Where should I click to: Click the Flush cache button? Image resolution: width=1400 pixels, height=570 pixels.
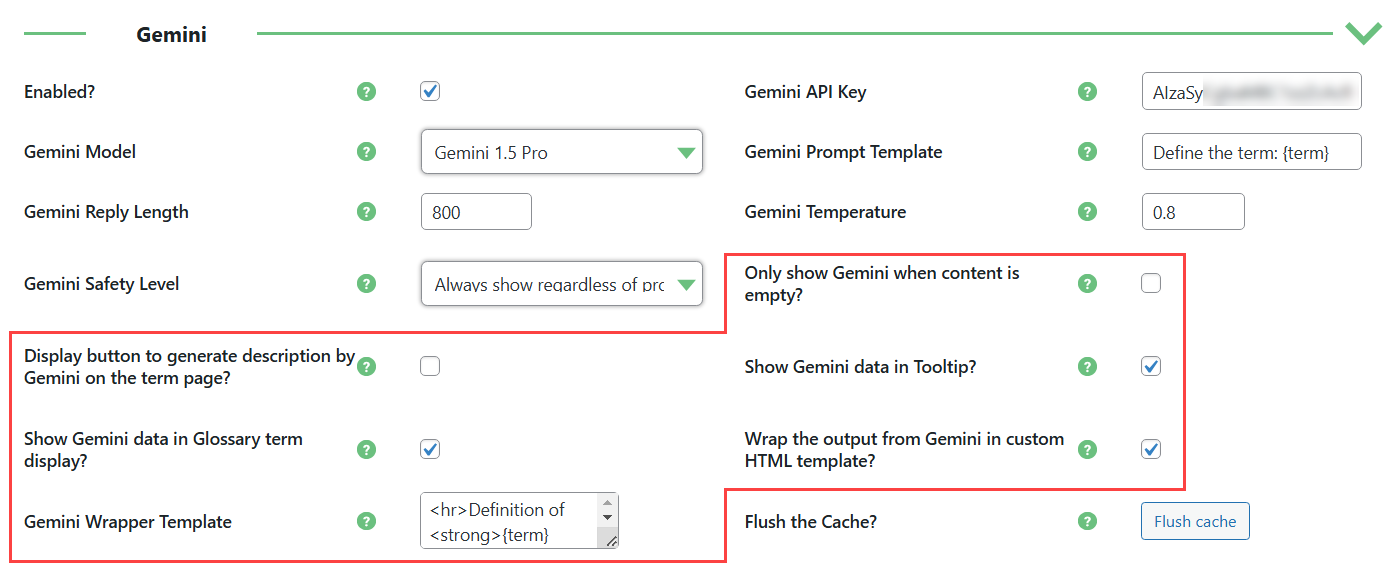(1195, 521)
